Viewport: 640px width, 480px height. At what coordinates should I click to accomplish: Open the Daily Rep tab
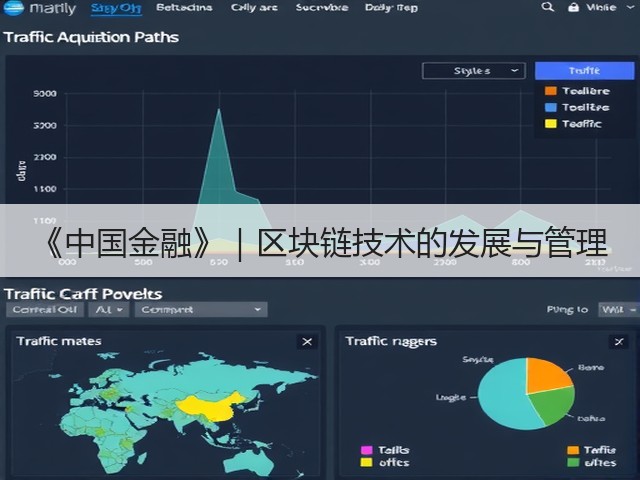click(x=391, y=7)
